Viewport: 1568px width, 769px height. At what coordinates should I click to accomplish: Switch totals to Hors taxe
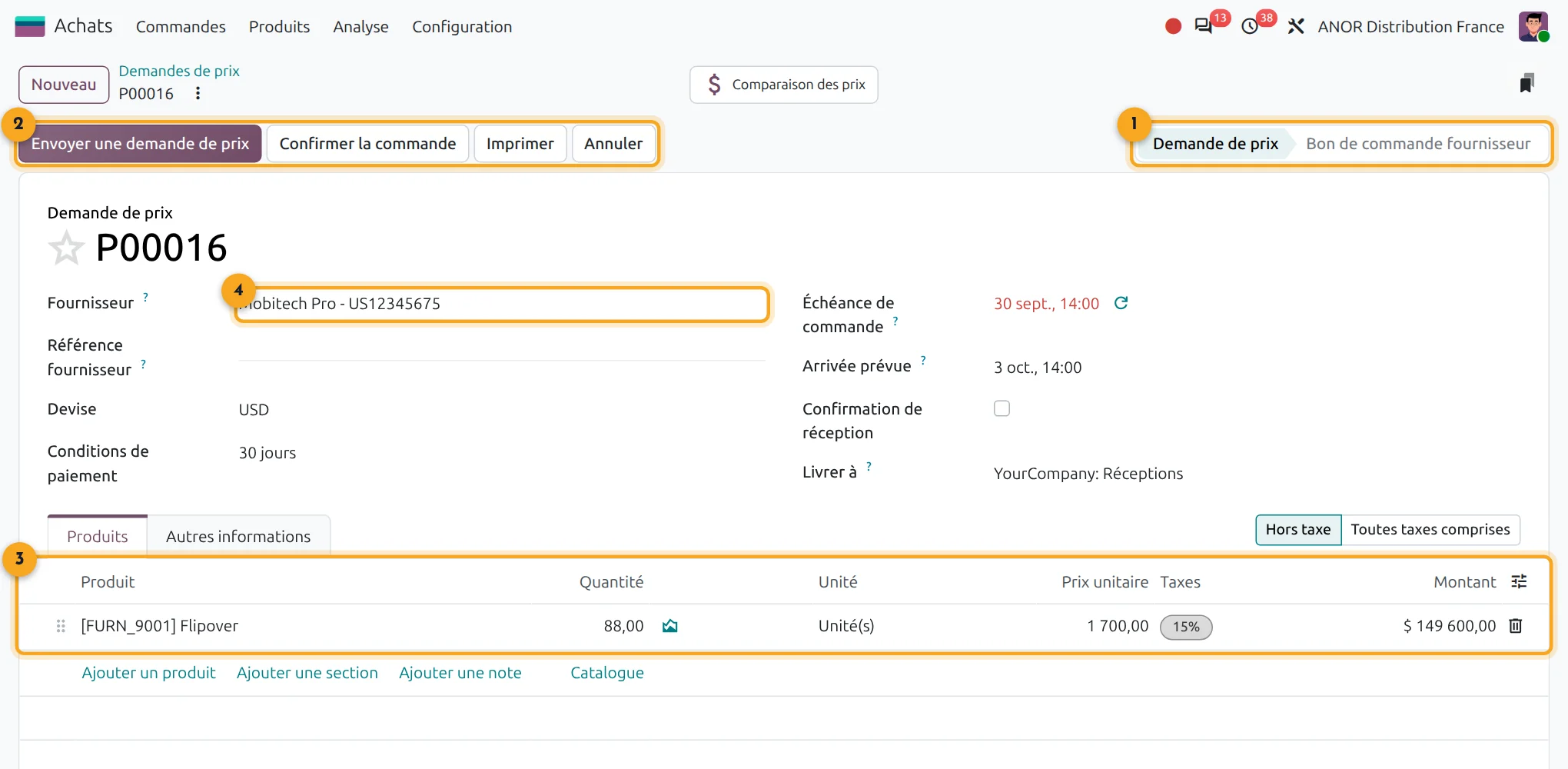point(1298,530)
